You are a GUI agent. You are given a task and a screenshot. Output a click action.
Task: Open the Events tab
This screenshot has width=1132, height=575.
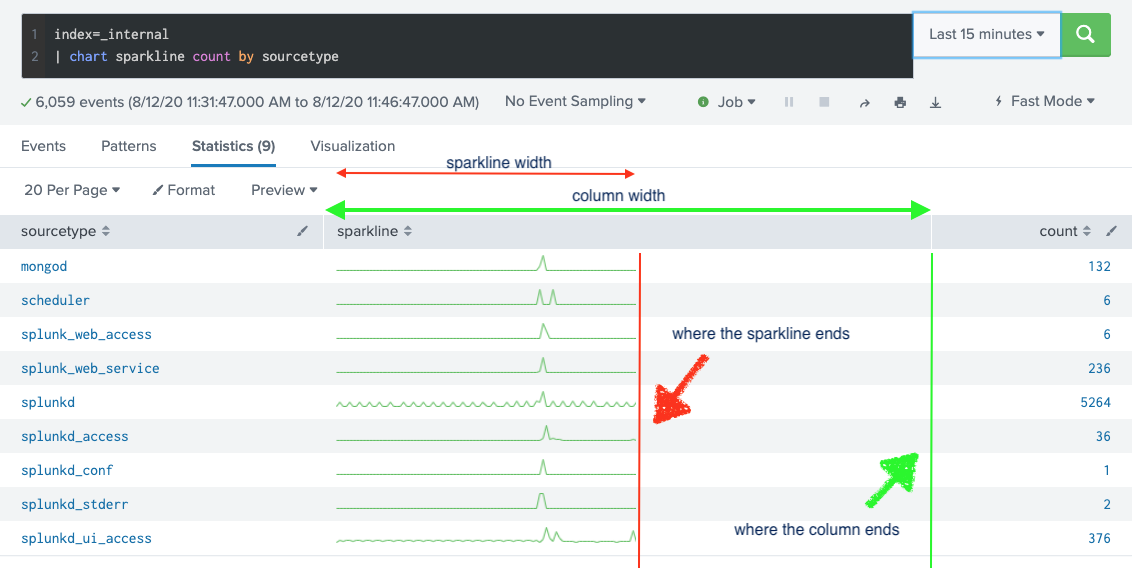click(x=43, y=146)
